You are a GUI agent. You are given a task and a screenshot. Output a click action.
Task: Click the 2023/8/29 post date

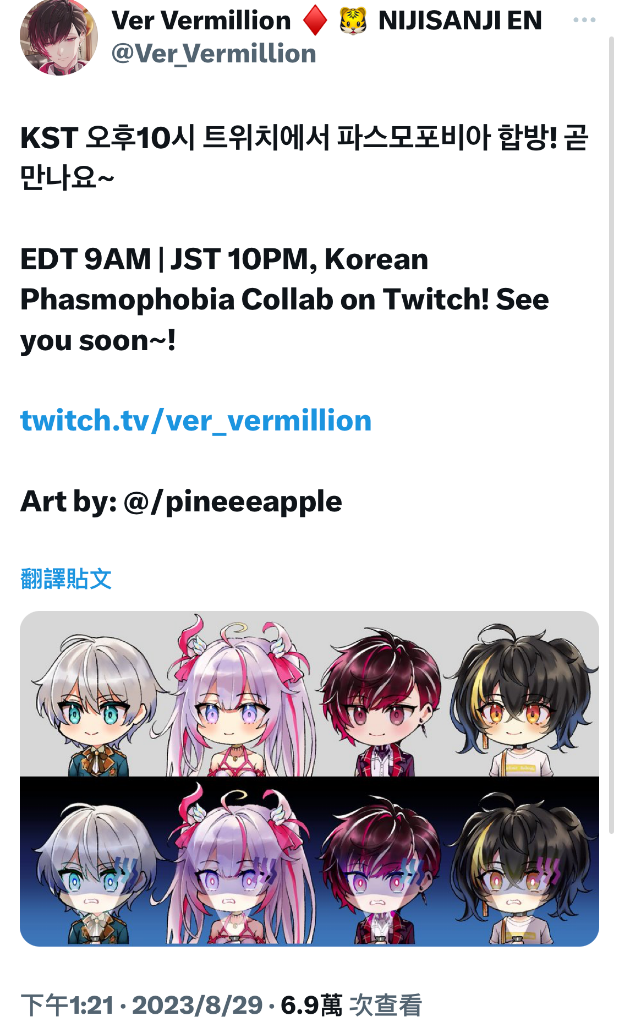pos(197,1005)
